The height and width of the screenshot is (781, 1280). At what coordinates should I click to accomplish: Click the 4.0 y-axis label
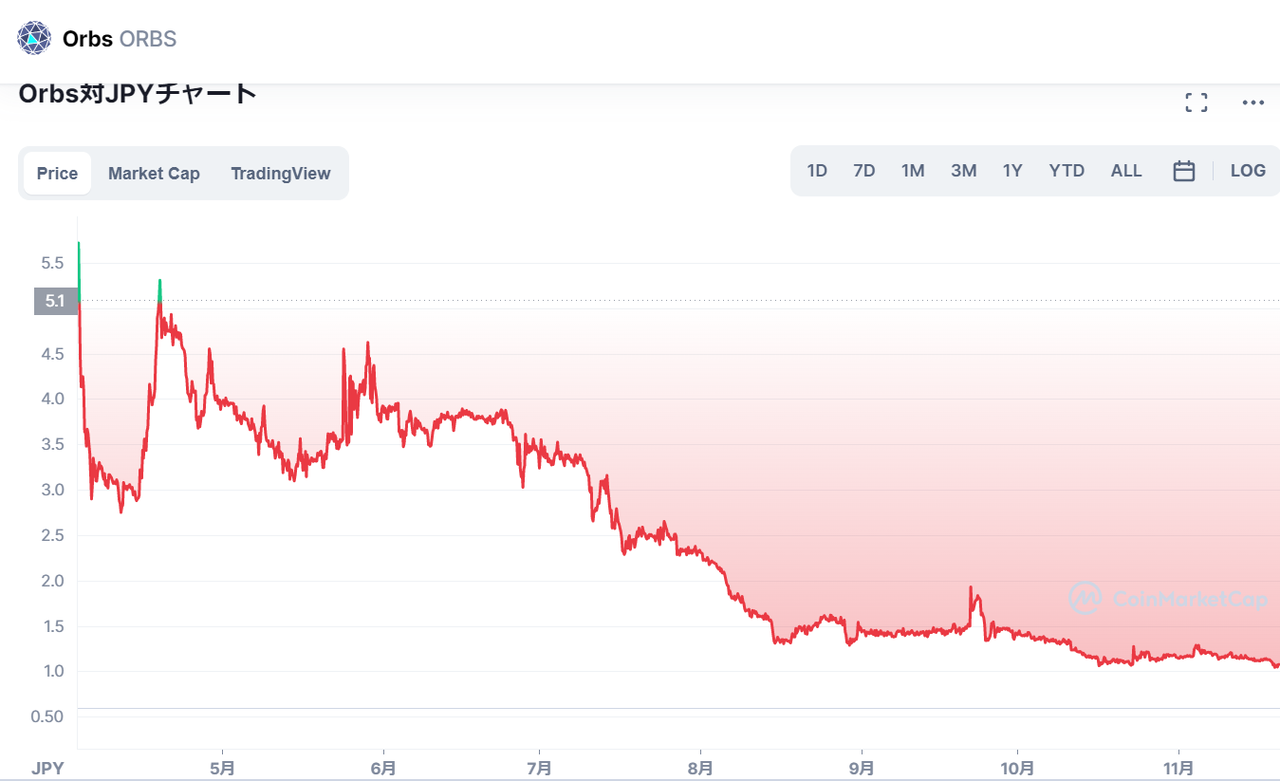(53, 399)
